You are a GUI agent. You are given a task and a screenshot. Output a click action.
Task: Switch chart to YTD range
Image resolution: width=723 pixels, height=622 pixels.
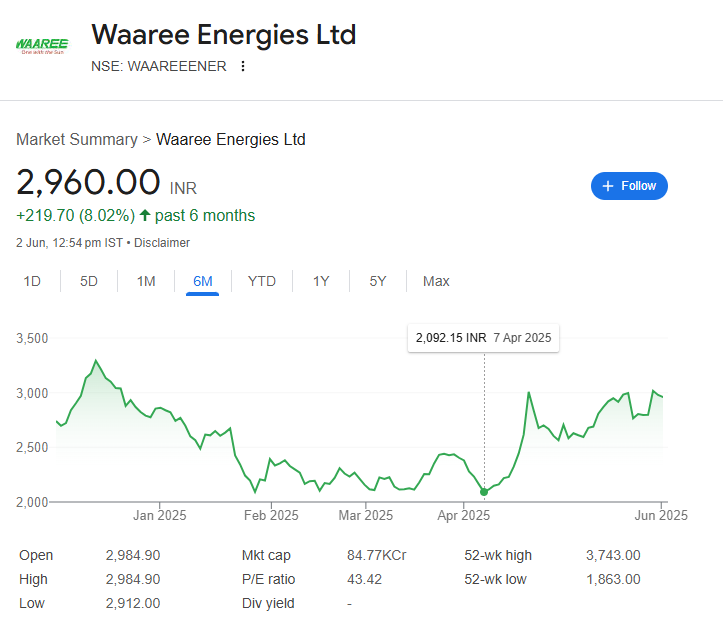261,281
